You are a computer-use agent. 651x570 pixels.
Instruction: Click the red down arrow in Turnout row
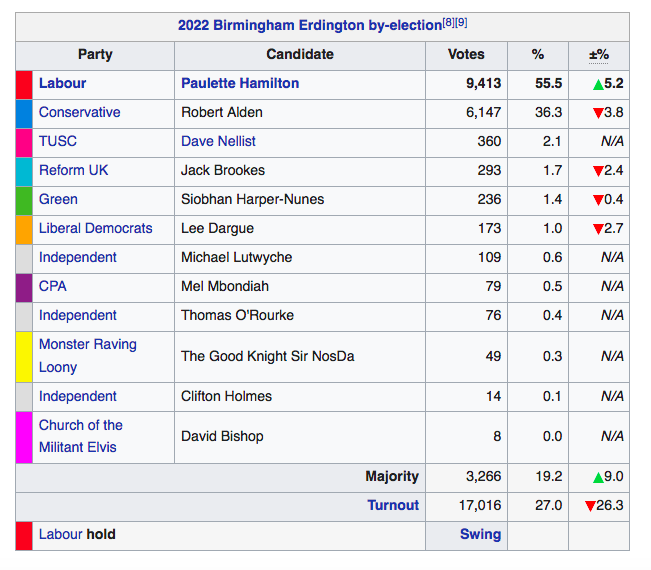pos(590,506)
